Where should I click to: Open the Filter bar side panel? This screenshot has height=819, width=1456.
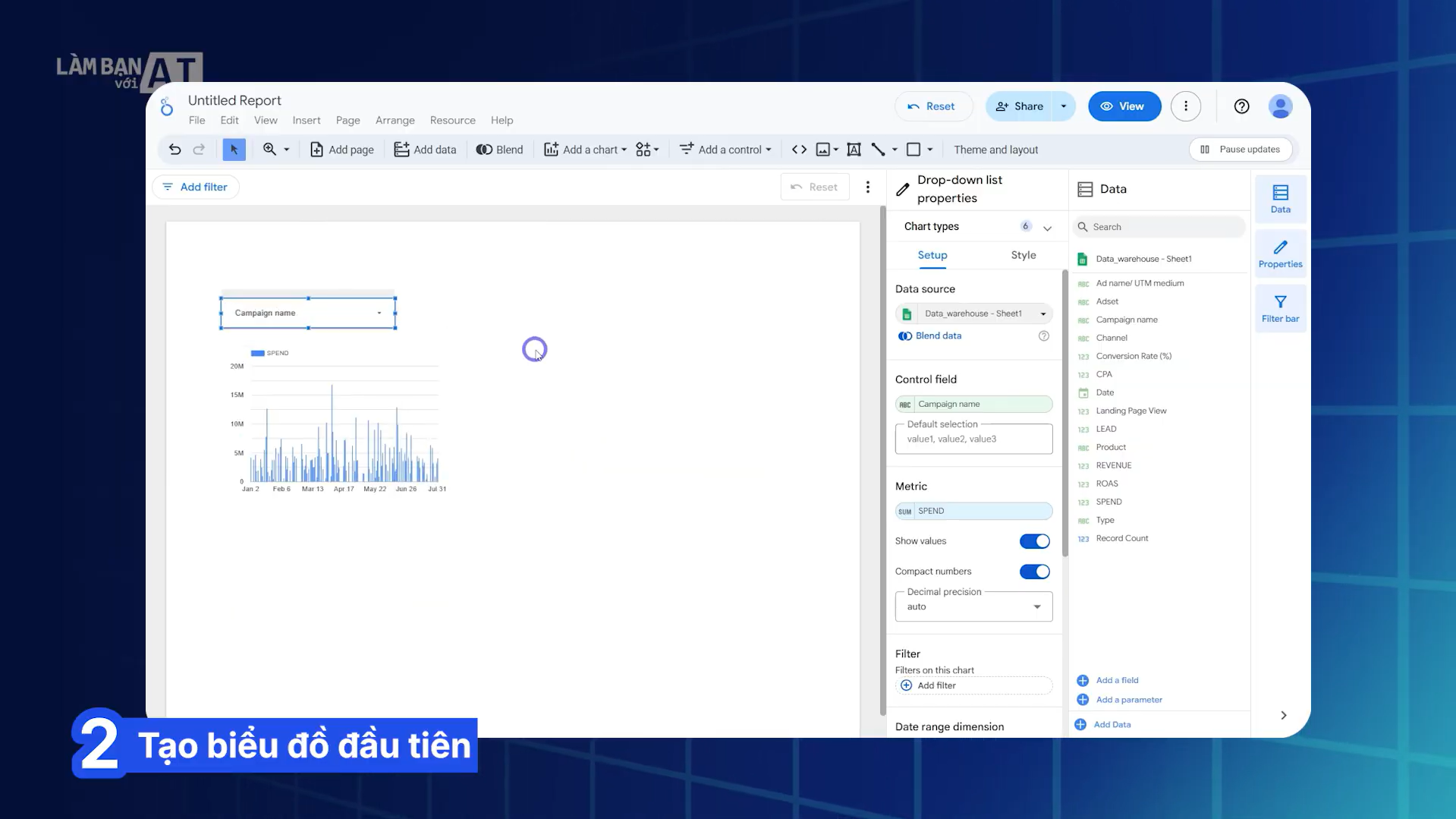point(1280,308)
